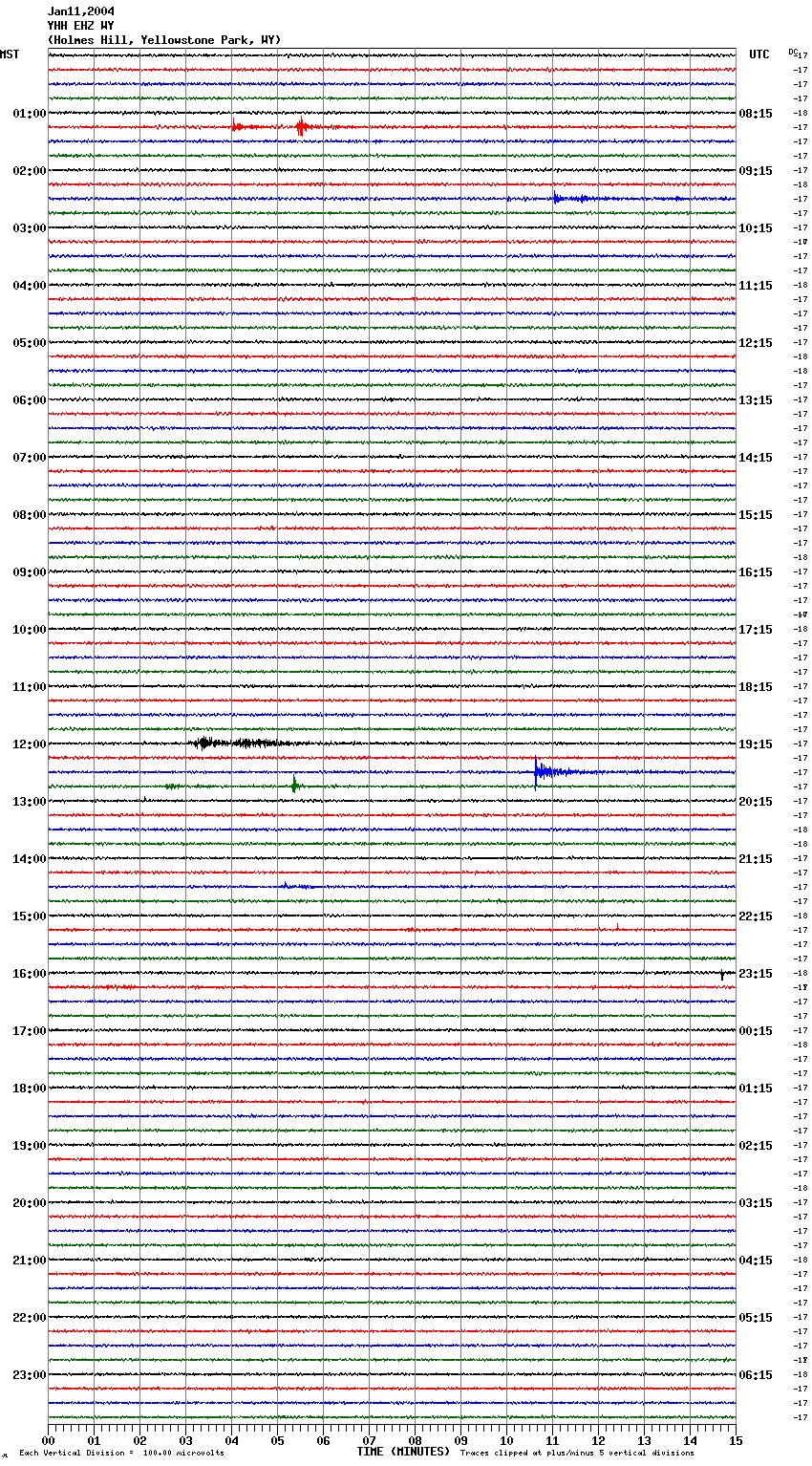This screenshot has width=812, height=1466.
Task: Click the '23:00' MST time label
Action: [x=30, y=1375]
